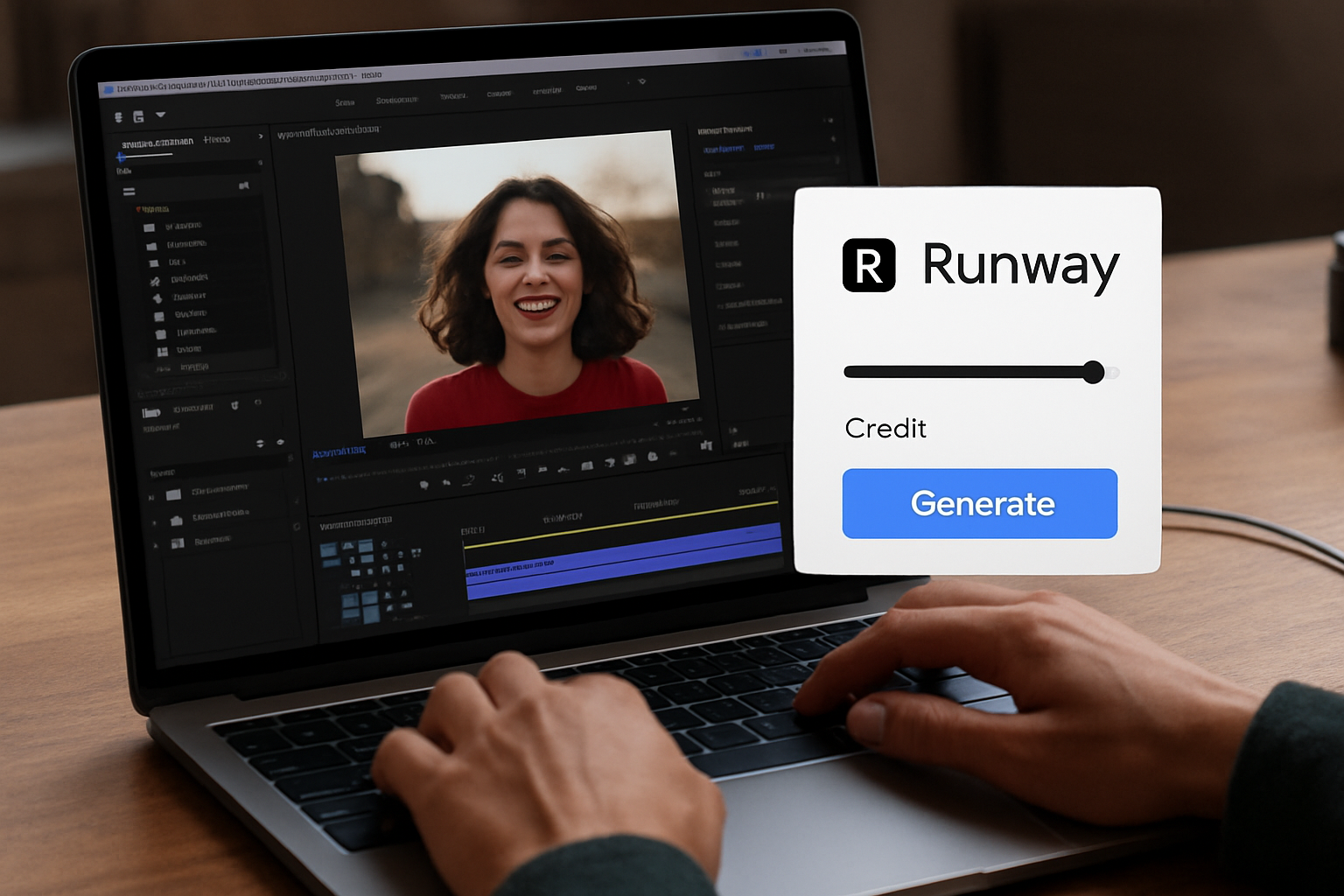This screenshot has width=1344, height=896.
Task: Click the Credit label text
Action: pyautogui.click(x=885, y=428)
